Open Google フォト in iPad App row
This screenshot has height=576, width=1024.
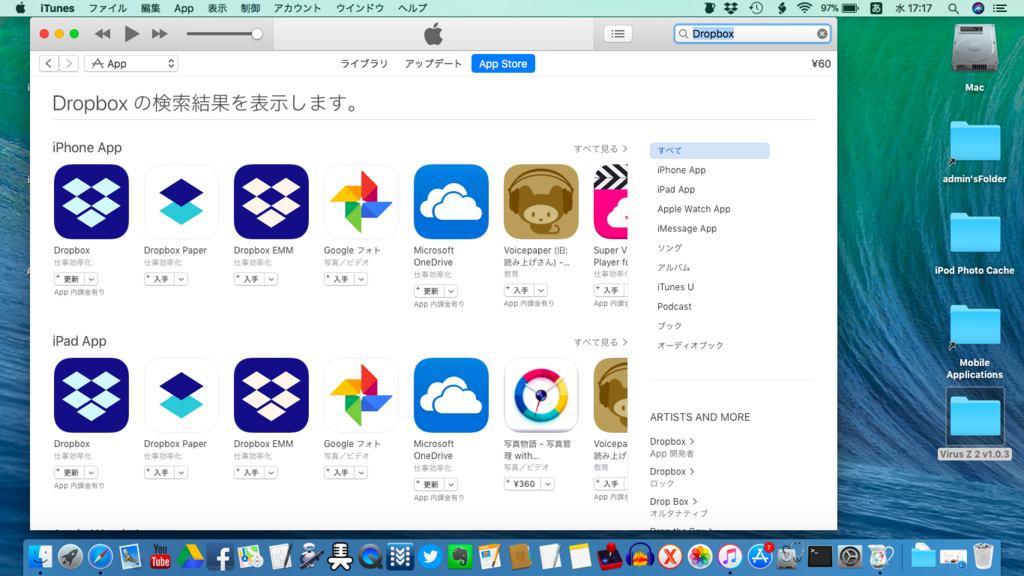[x=361, y=395]
